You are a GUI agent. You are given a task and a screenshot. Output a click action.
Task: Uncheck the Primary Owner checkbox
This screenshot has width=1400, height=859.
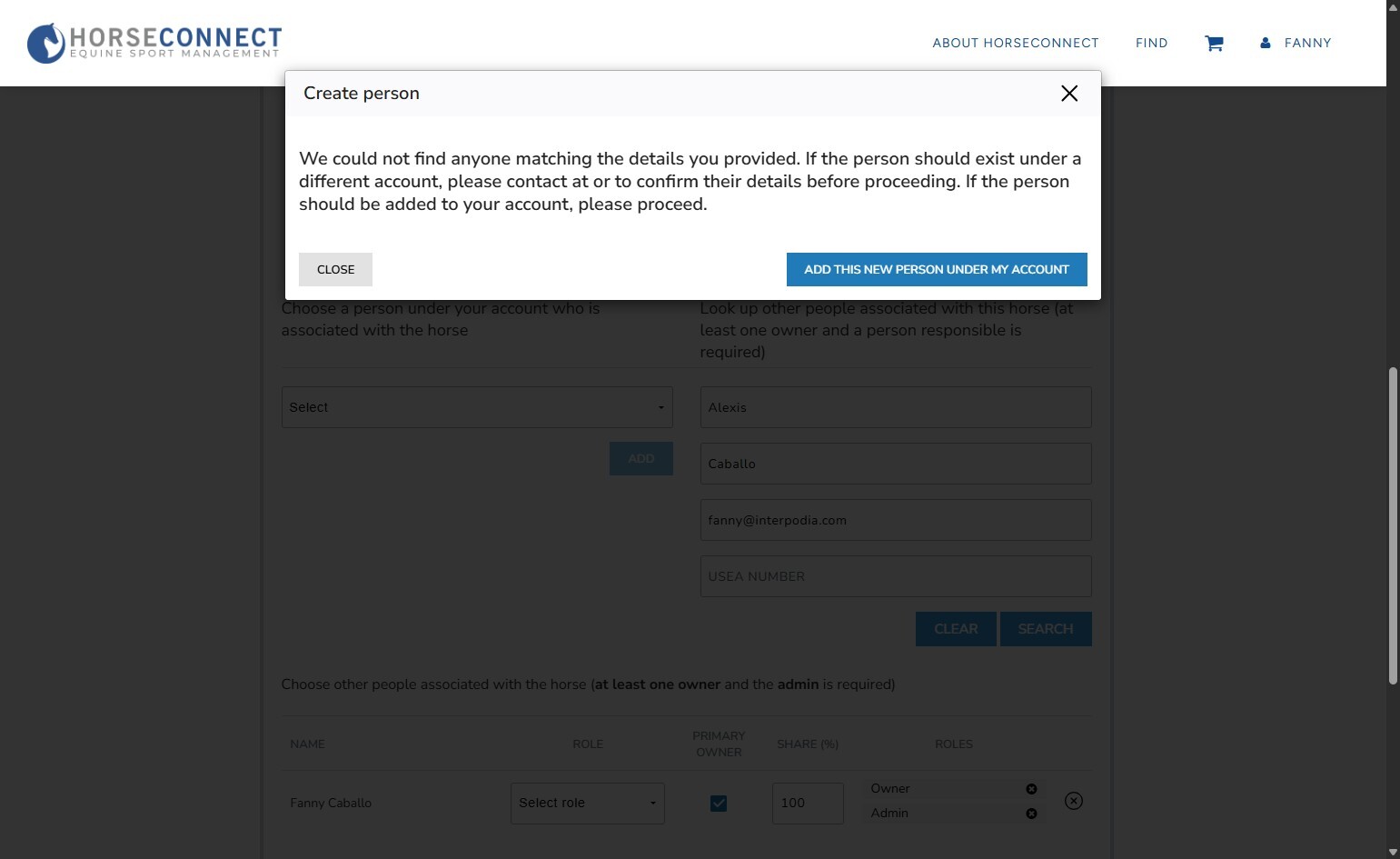tap(719, 804)
